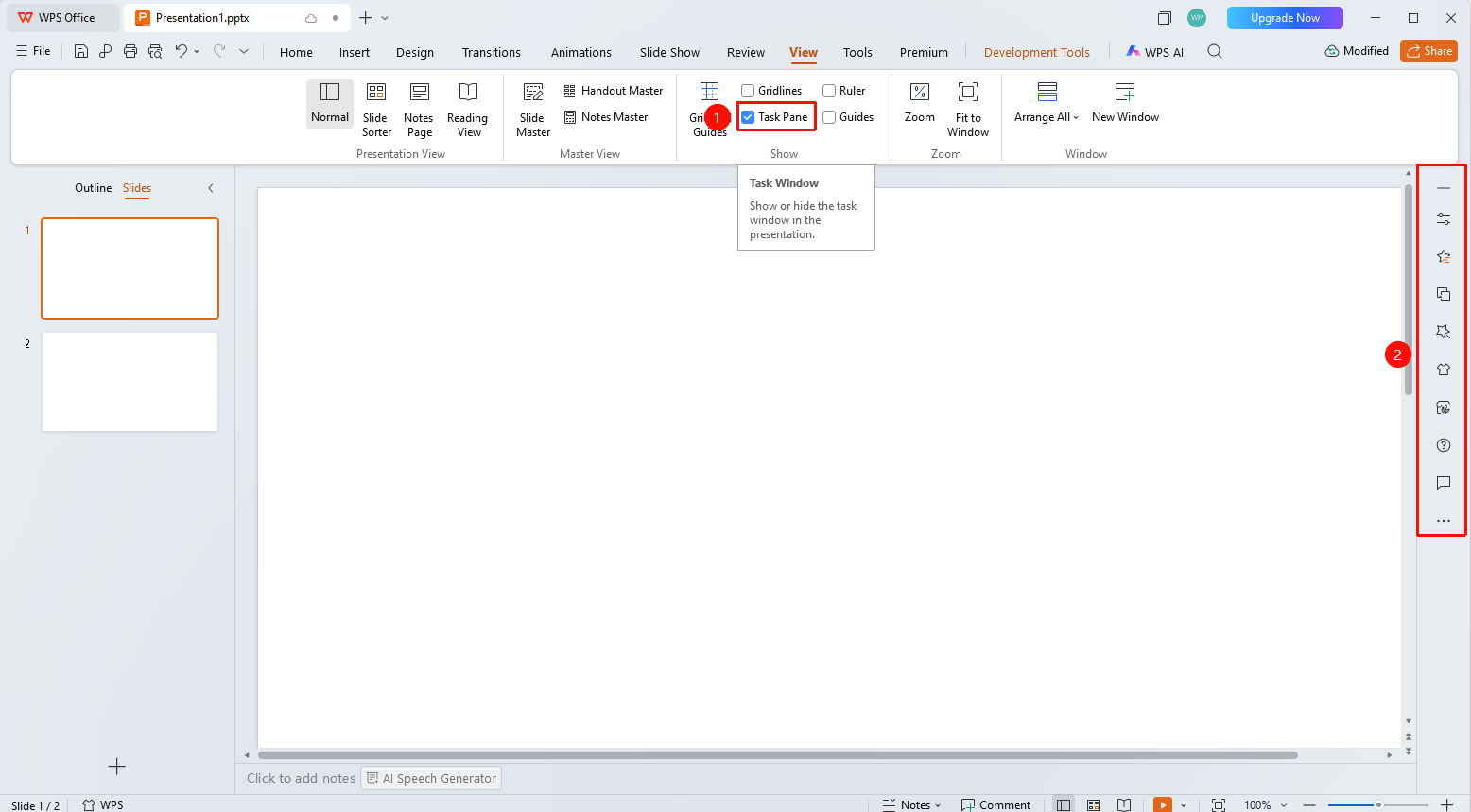Enable the Ruler checkbox
This screenshot has height=812, width=1471.
coord(829,91)
